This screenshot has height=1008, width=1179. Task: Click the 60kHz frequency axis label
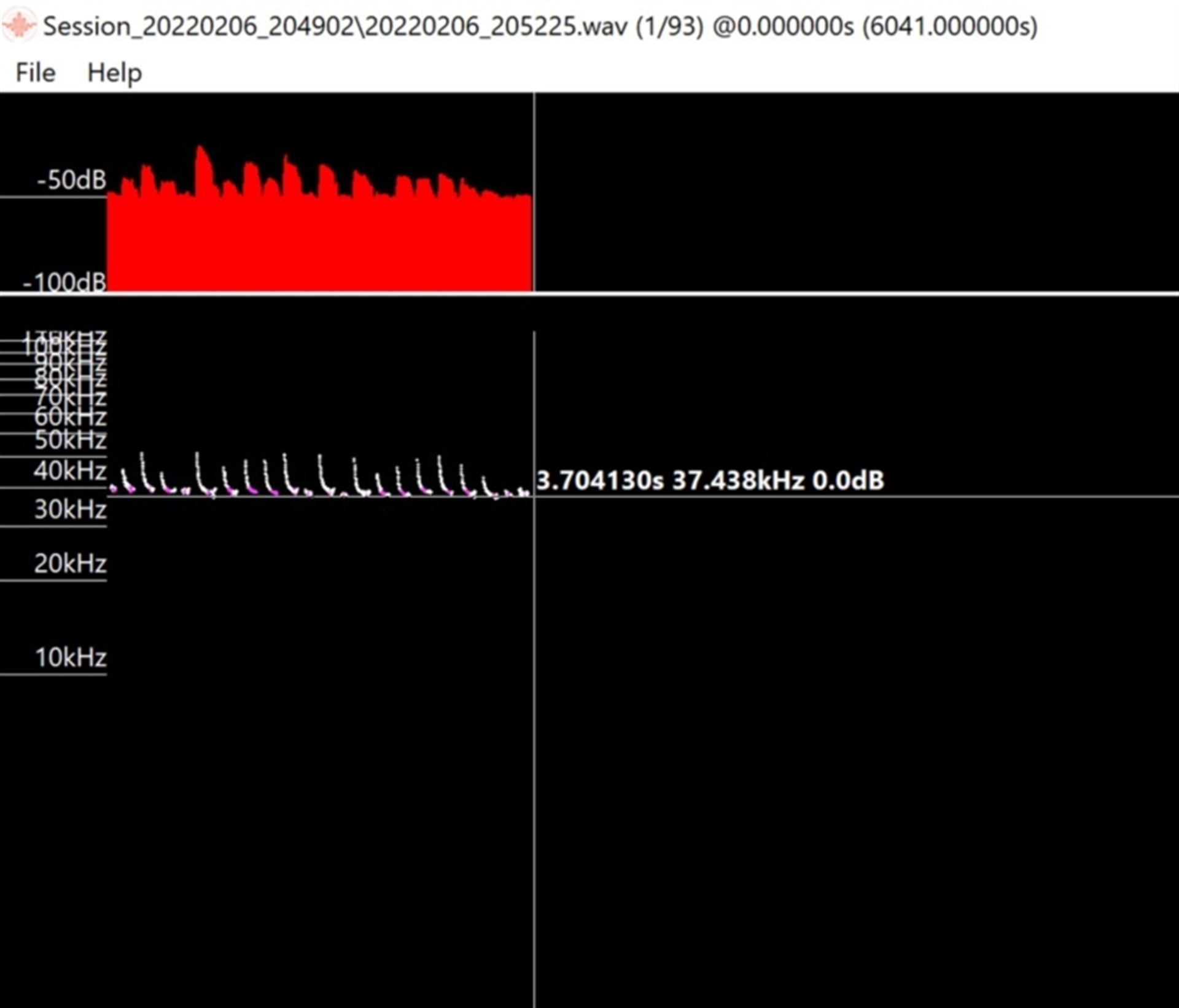point(70,417)
